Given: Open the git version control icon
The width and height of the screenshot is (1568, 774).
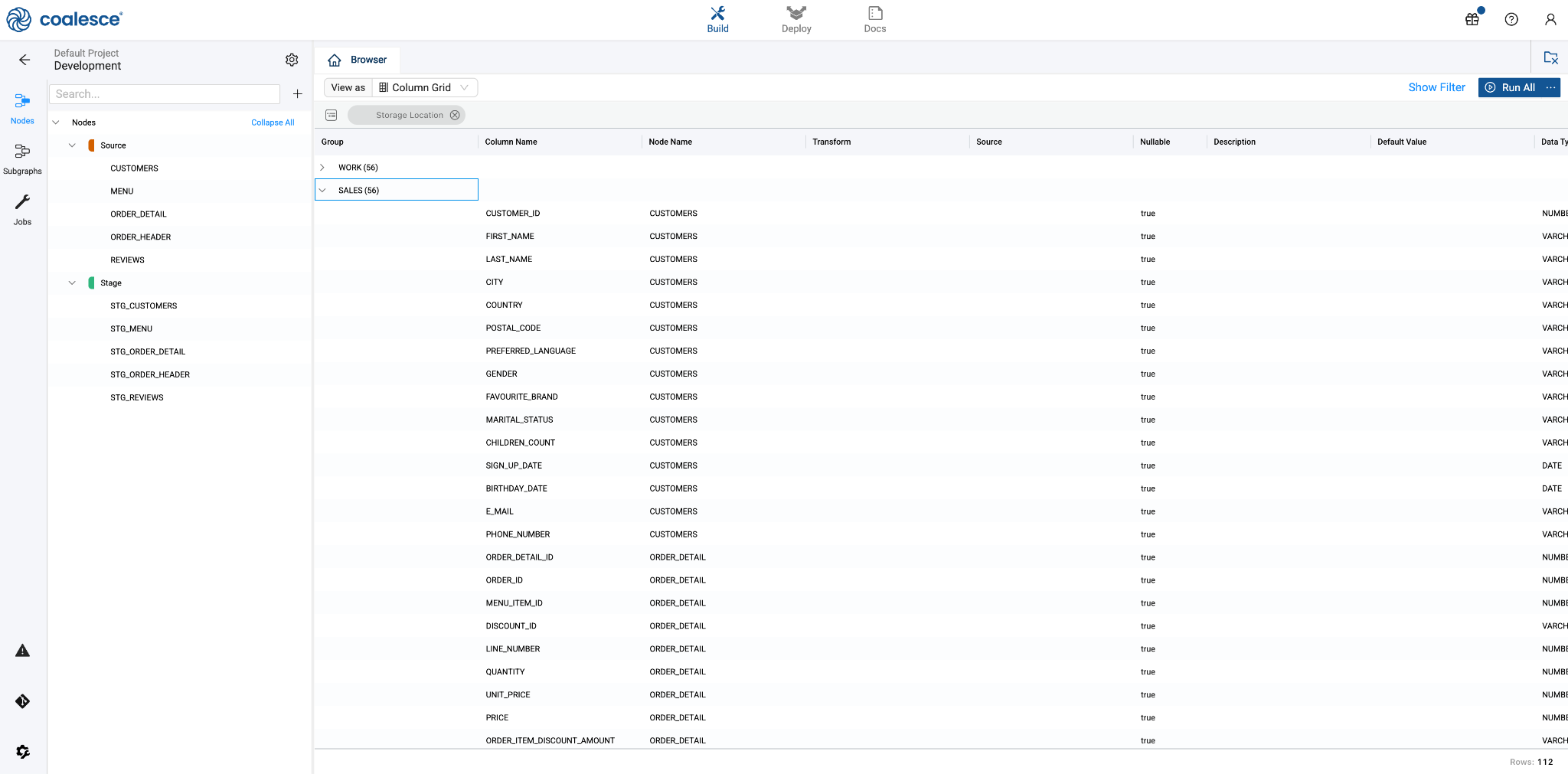Looking at the screenshot, I should 23,701.
